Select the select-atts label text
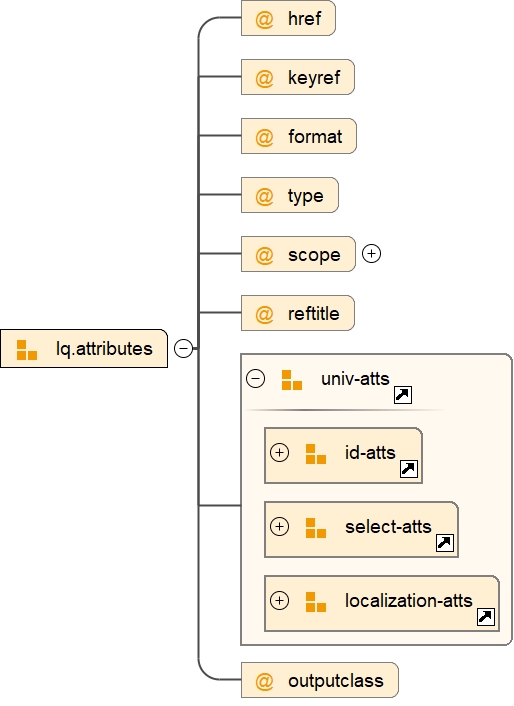The height and width of the screenshot is (706, 514). tap(388, 526)
